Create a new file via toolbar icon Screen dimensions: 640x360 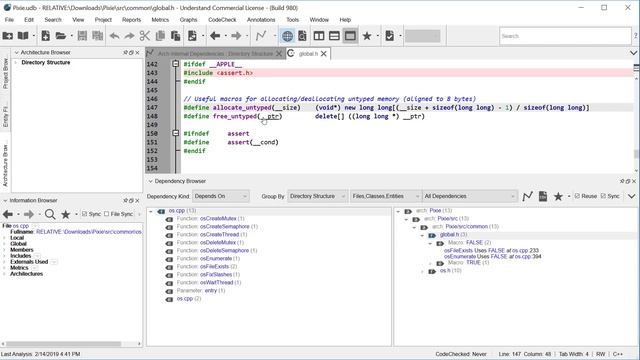coord(46,36)
